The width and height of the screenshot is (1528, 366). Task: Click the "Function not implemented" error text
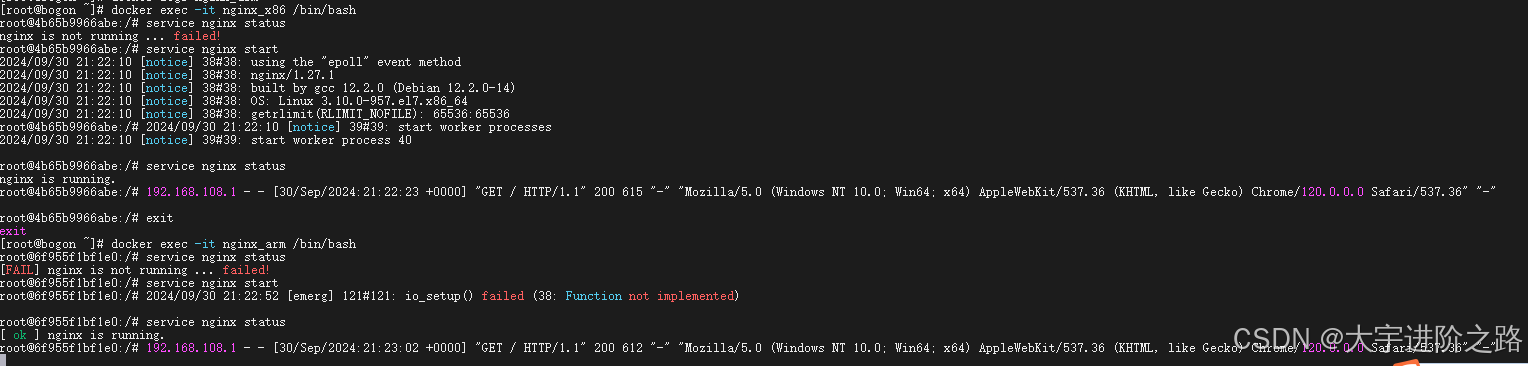[649, 296]
